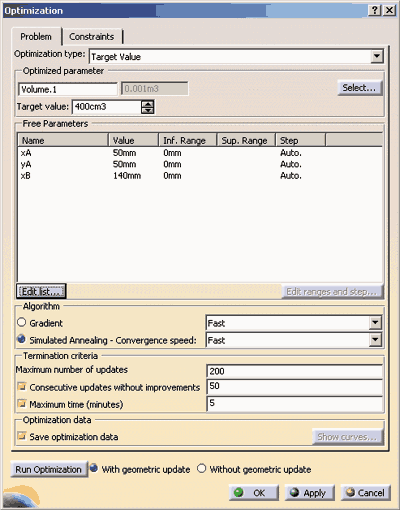Click the Cancel button
Screen dimensions: 400x510
click(x=365, y=493)
